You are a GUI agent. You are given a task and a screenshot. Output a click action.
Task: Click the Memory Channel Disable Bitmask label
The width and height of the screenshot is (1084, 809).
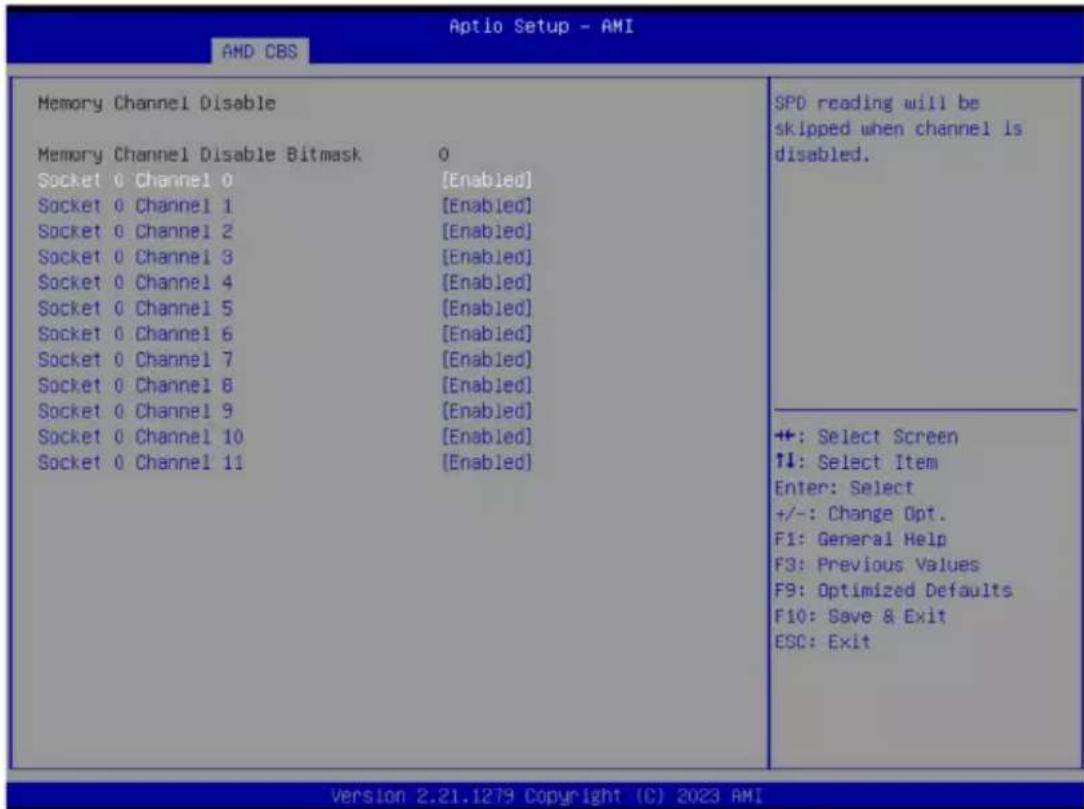click(x=200, y=155)
